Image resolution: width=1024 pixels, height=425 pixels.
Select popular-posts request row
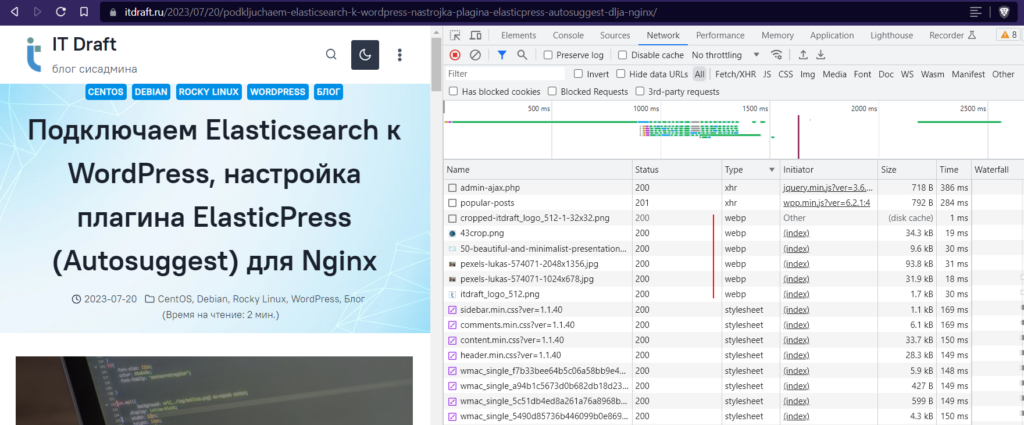pos(733,202)
